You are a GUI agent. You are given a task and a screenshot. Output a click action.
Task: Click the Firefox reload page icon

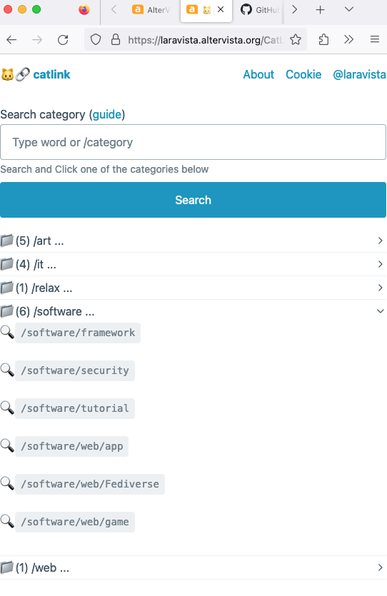[63, 40]
